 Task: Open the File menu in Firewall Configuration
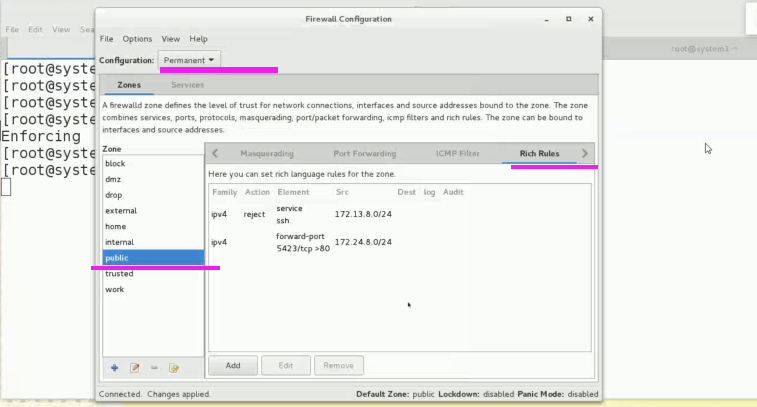[x=106, y=39]
